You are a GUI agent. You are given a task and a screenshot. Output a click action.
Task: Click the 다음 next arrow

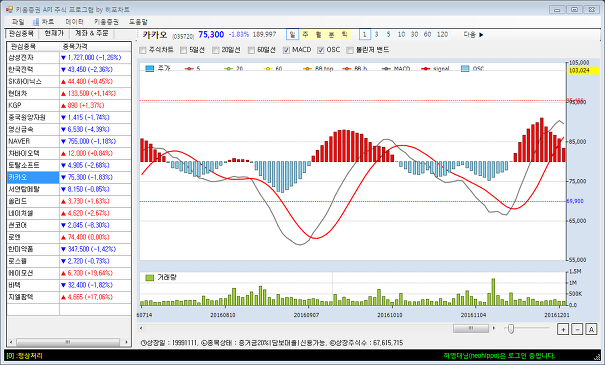pos(481,35)
